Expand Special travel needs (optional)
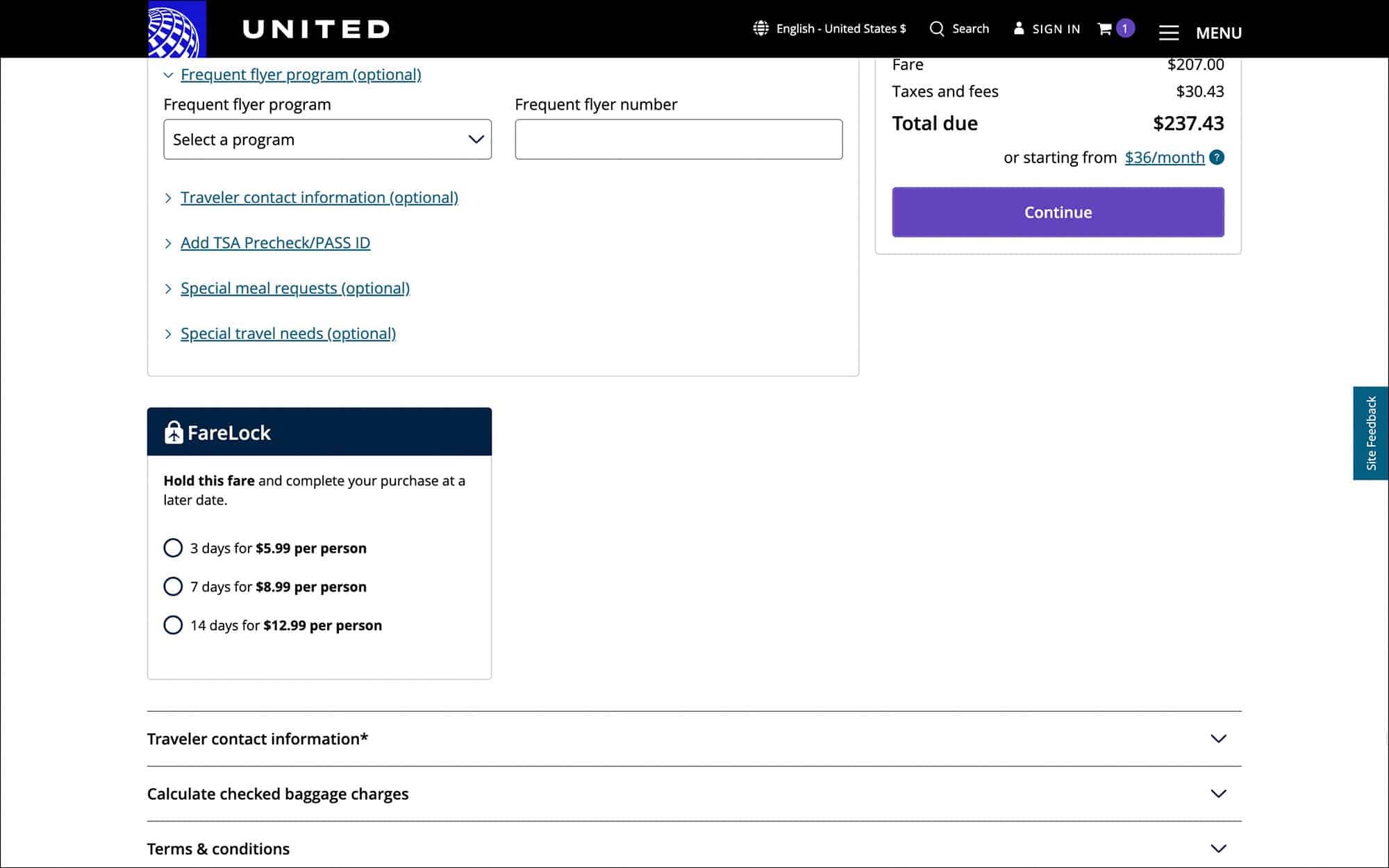This screenshot has height=868, width=1389. pos(288,333)
